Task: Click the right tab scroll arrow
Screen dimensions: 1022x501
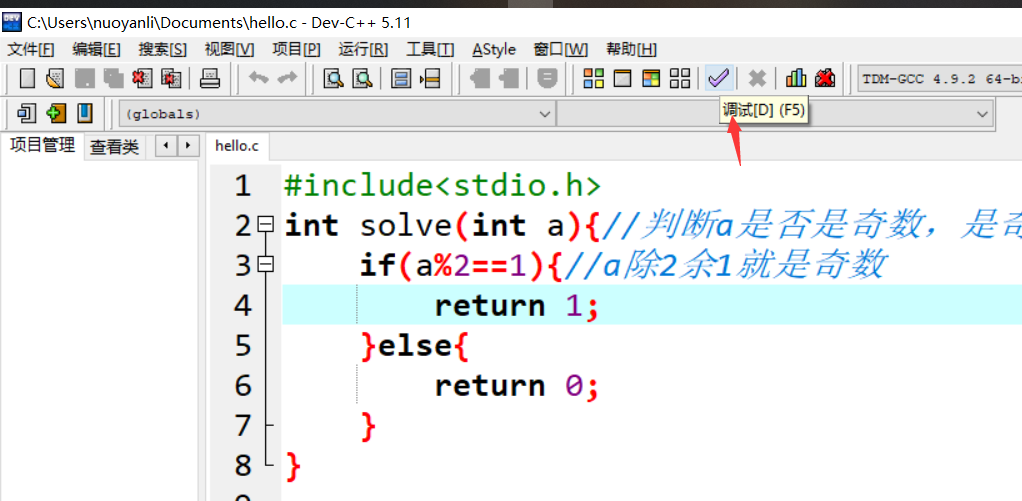Action: tap(188, 145)
